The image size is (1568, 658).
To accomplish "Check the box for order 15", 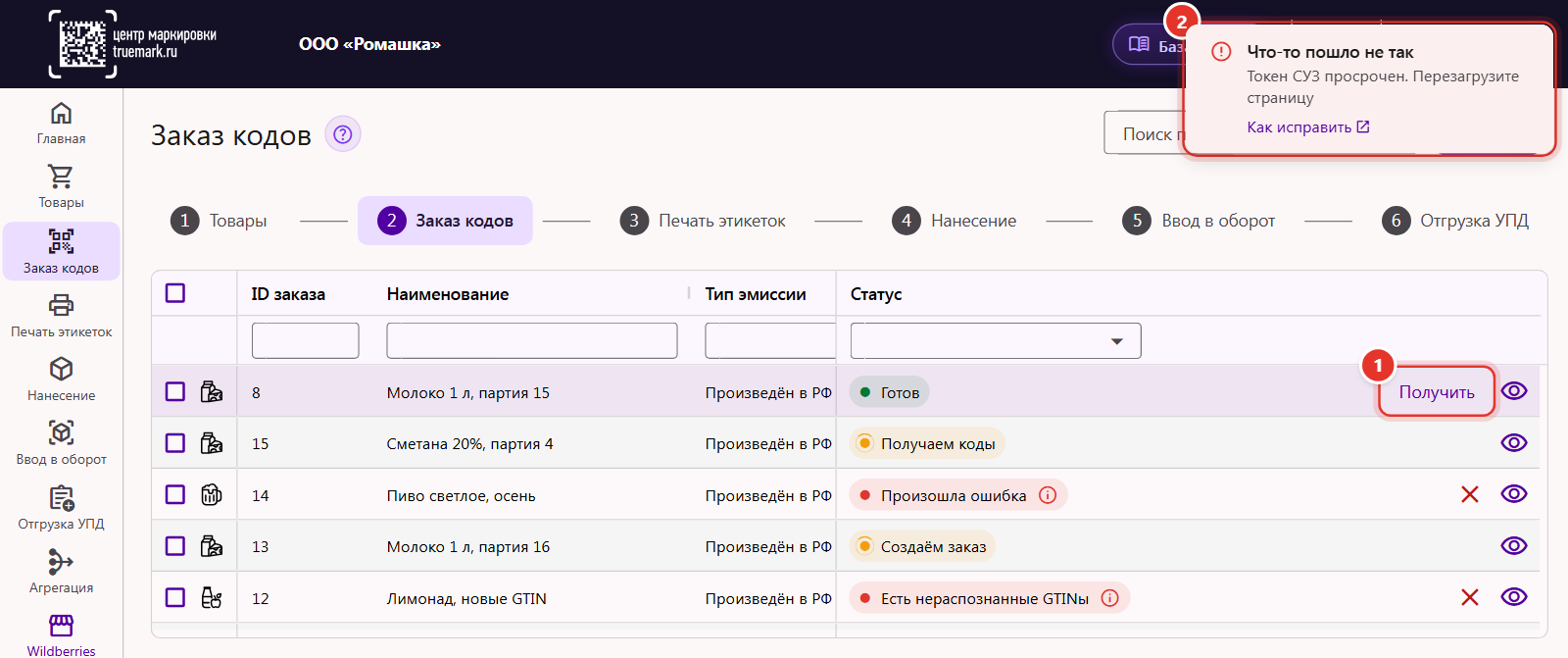I will click(175, 443).
